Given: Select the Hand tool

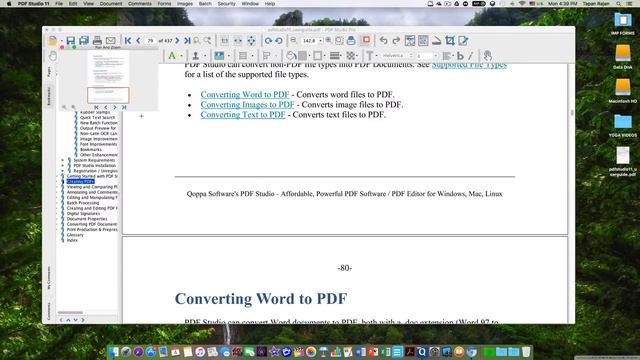Looking at the screenshot, I should coord(53,56).
